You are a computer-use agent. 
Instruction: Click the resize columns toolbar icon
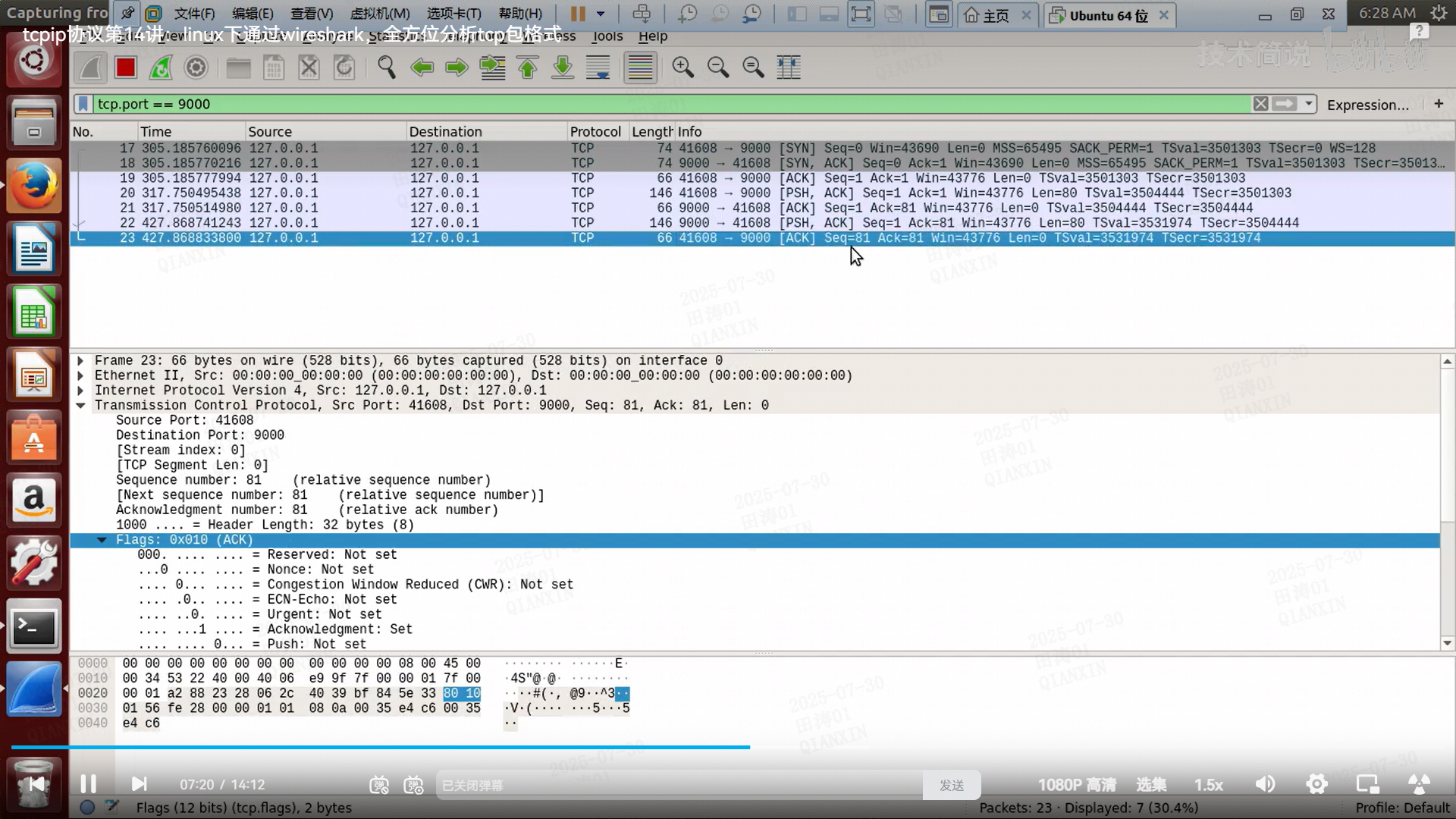pos(789,68)
